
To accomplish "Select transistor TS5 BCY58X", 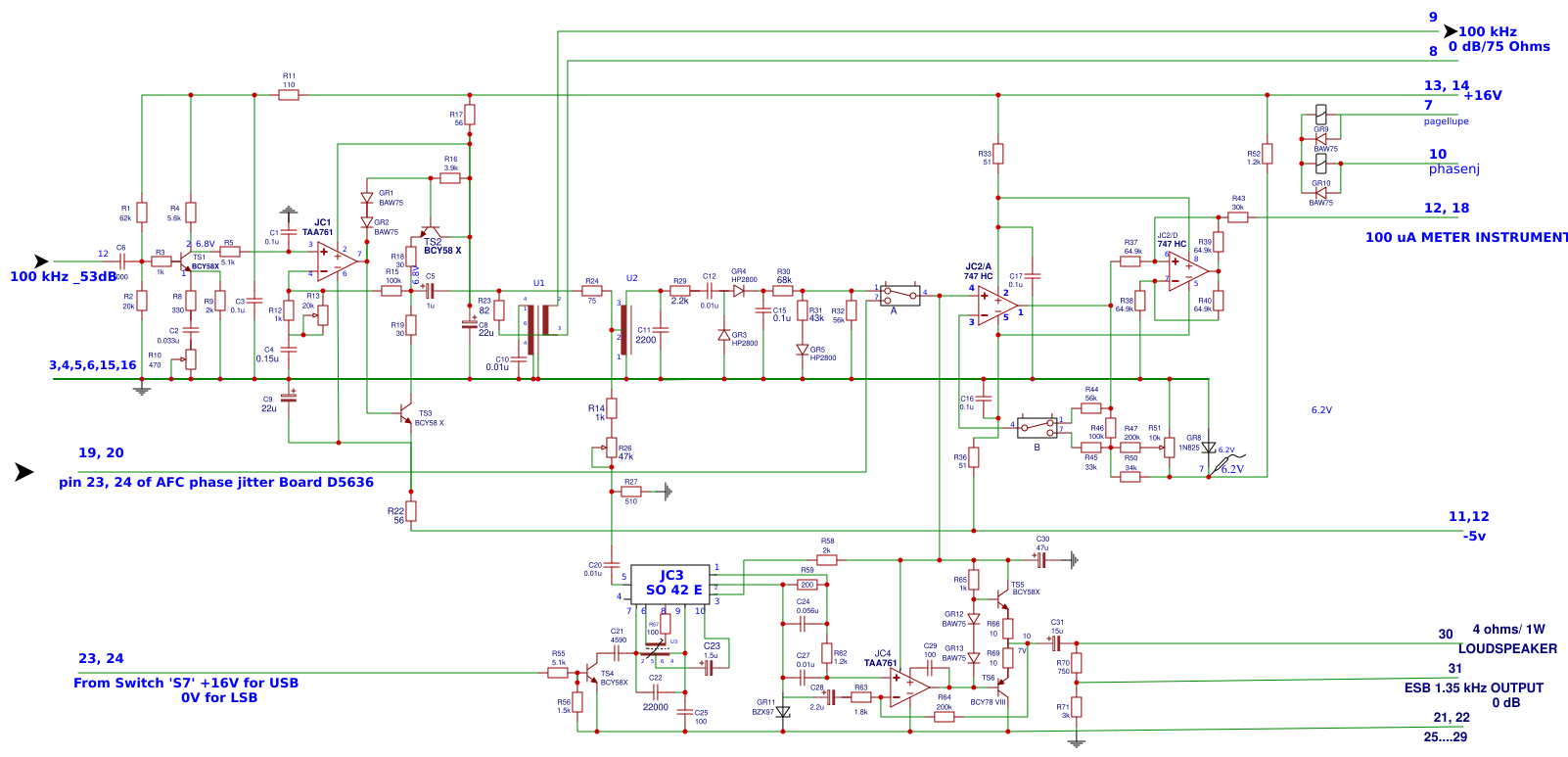I will [x=1002, y=597].
